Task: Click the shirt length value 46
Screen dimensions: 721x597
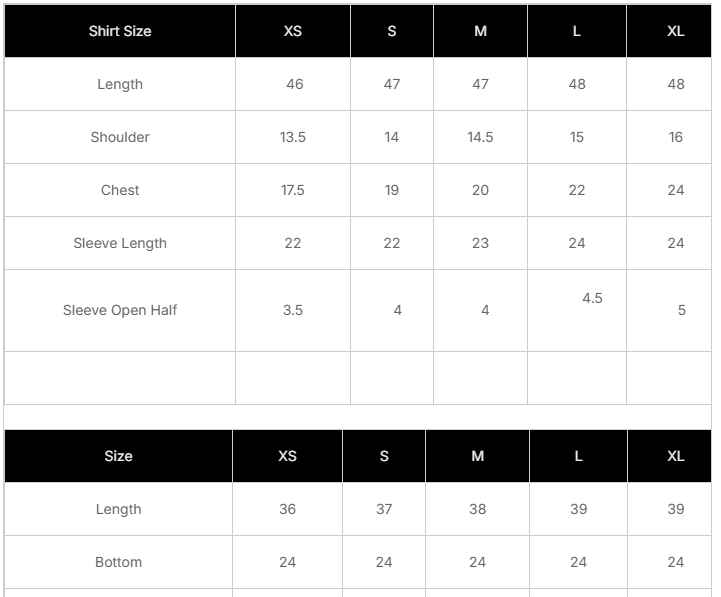Action: pyautogui.click(x=294, y=84)
